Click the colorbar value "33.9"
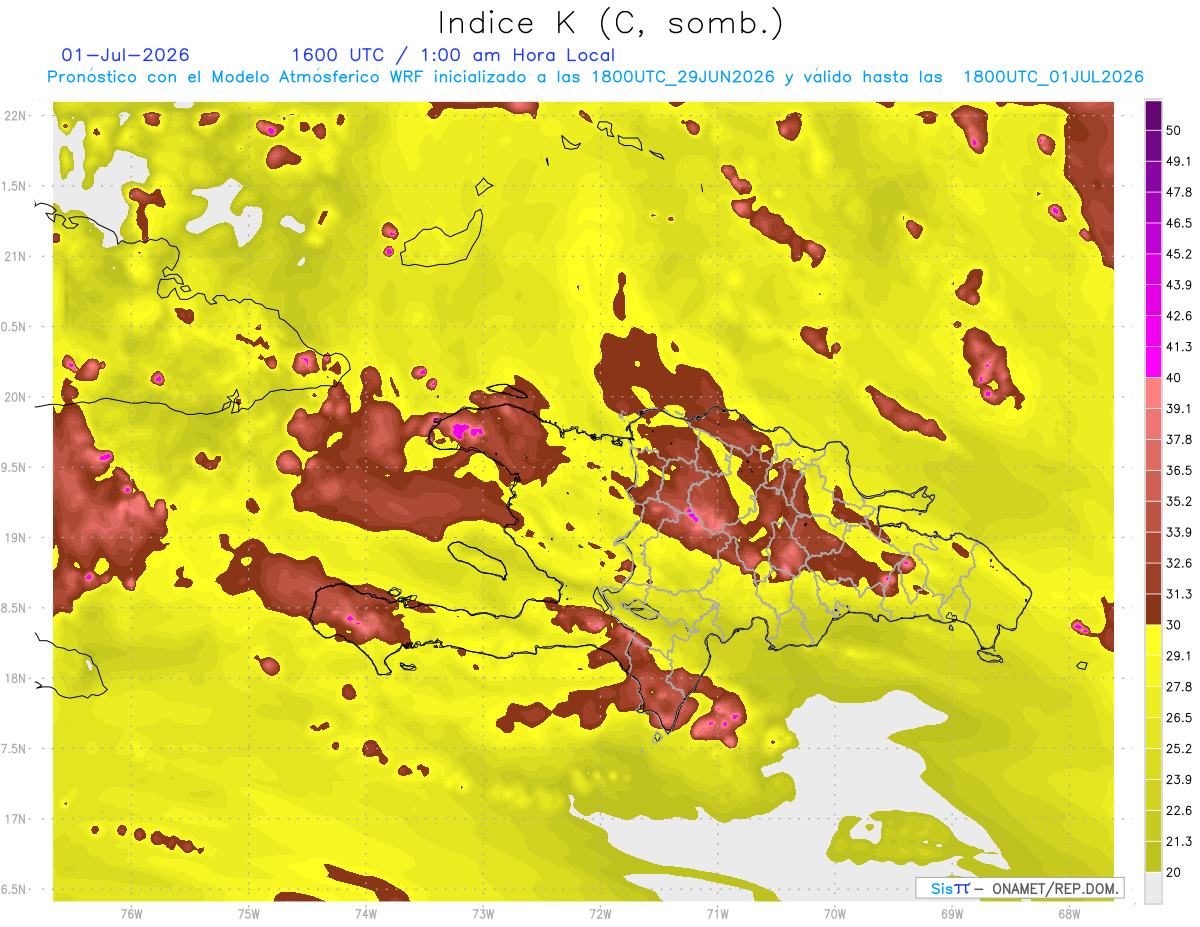Image resolution: width=1200 pixels, height=927 pixels. coord(1179,532)
